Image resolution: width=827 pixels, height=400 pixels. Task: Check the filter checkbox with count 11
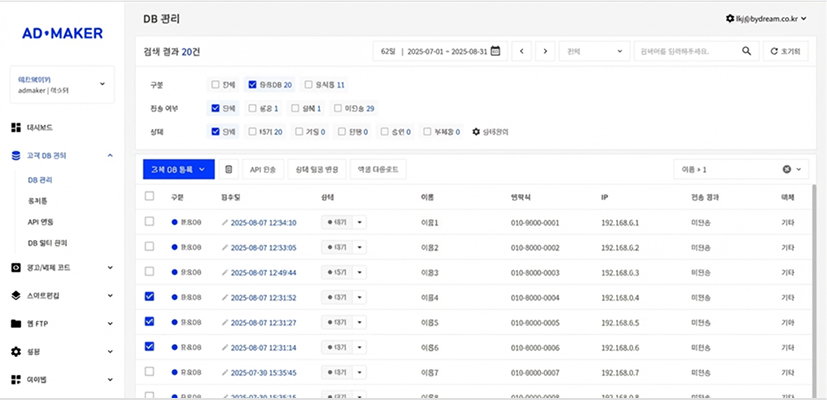[309, 84]
